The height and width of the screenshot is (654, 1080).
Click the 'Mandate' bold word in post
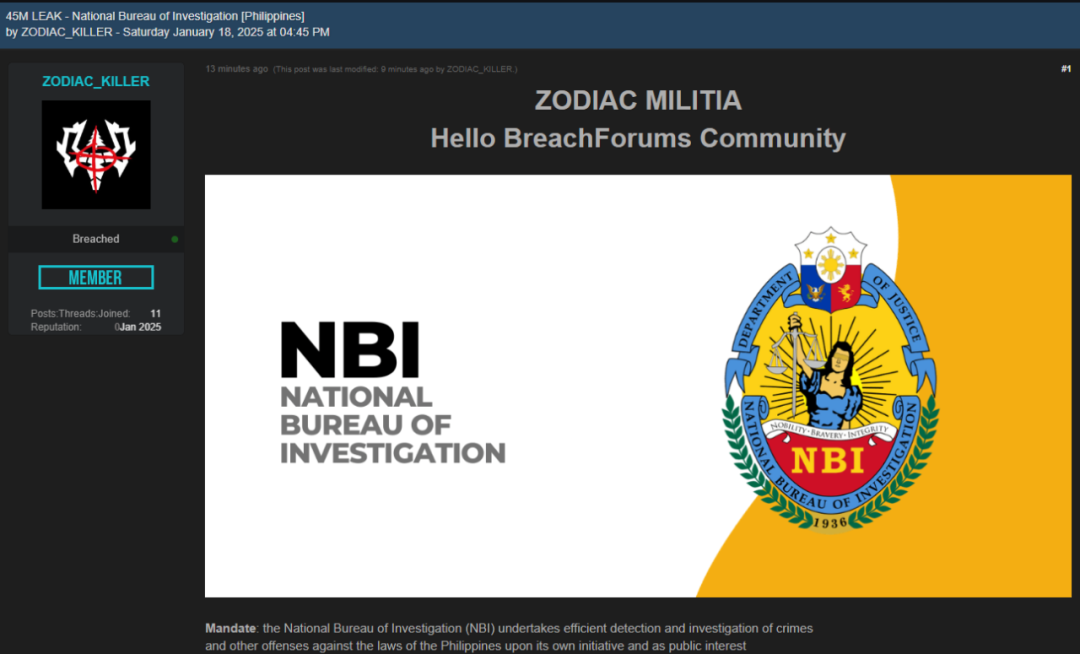230,629
